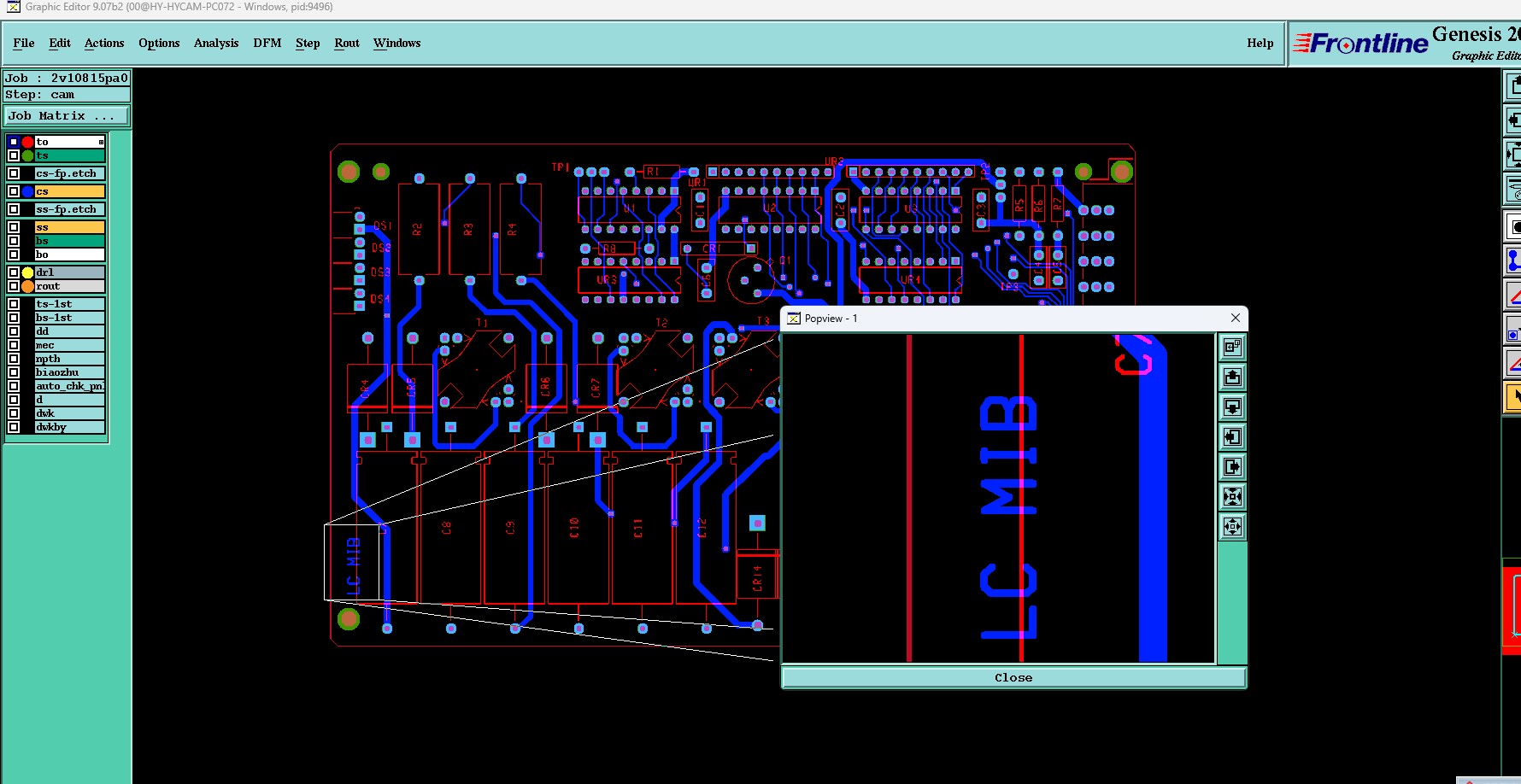This screenshot has width=1521, height=784.
Task: Click the Close button in Popview
Action: pyautogui.click(x=1013, y=677)
